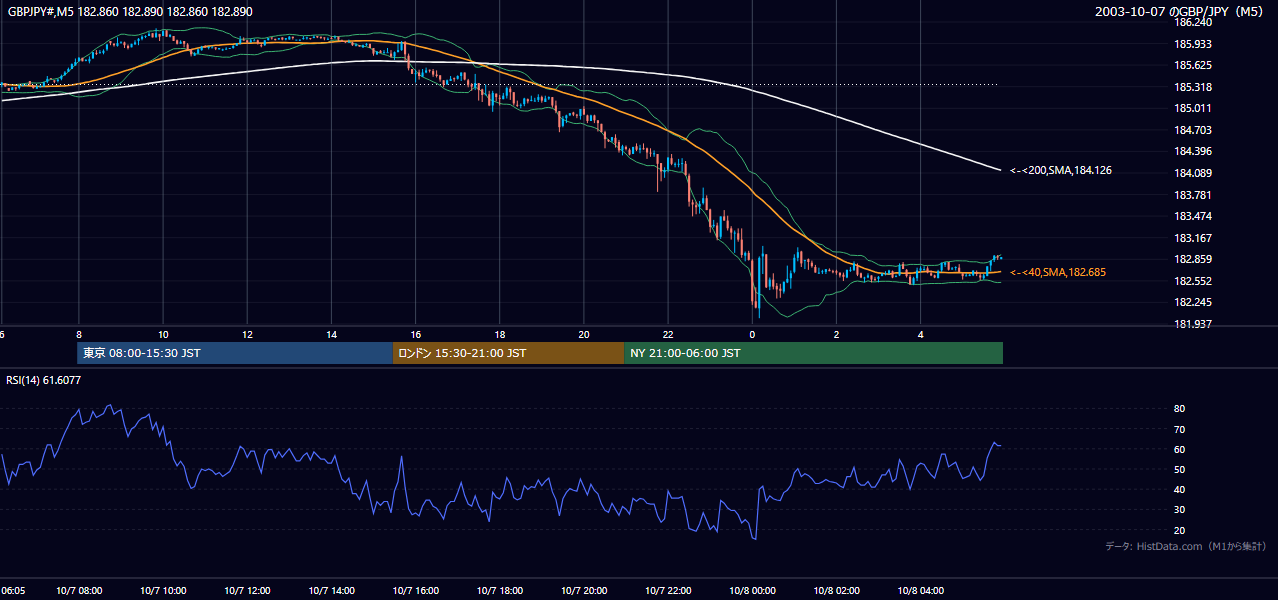
Task: Click the 10/8 02:00 bottom time label
Action: point(837,590)
